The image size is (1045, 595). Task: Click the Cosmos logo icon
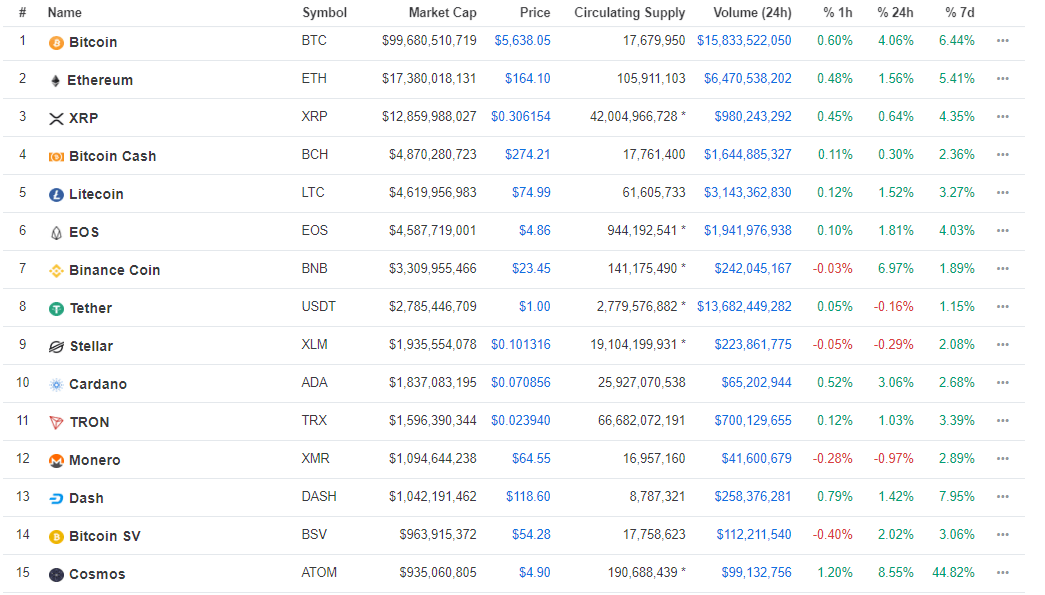coord(56,574)
